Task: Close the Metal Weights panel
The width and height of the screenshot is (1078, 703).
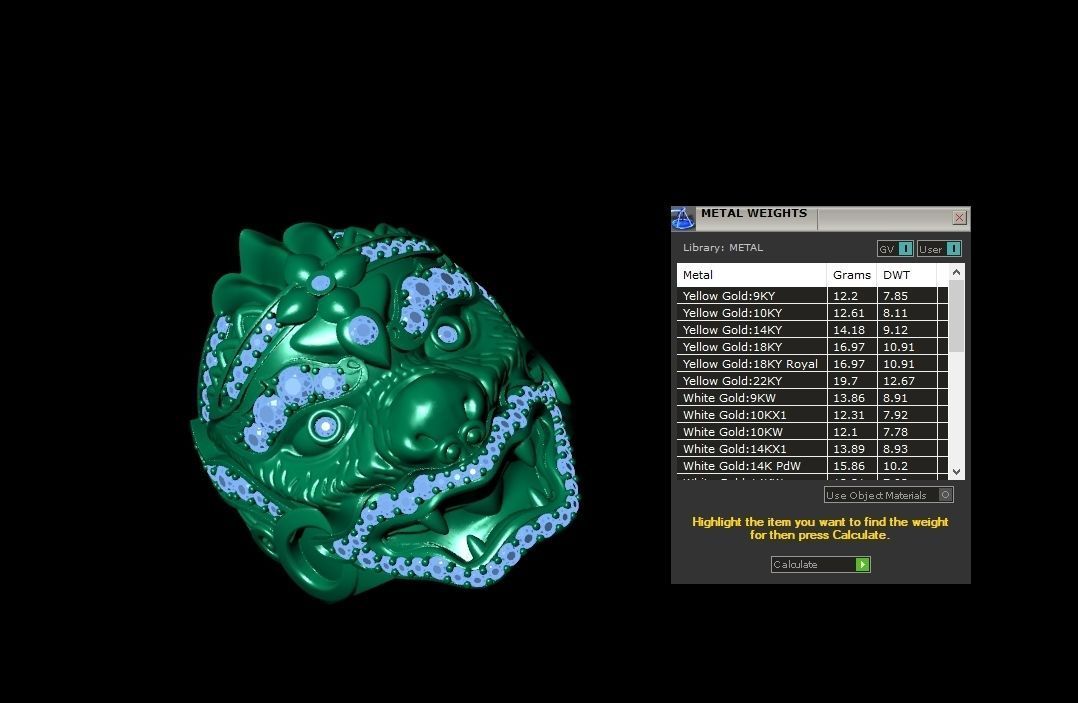Action: click(959, 218)
